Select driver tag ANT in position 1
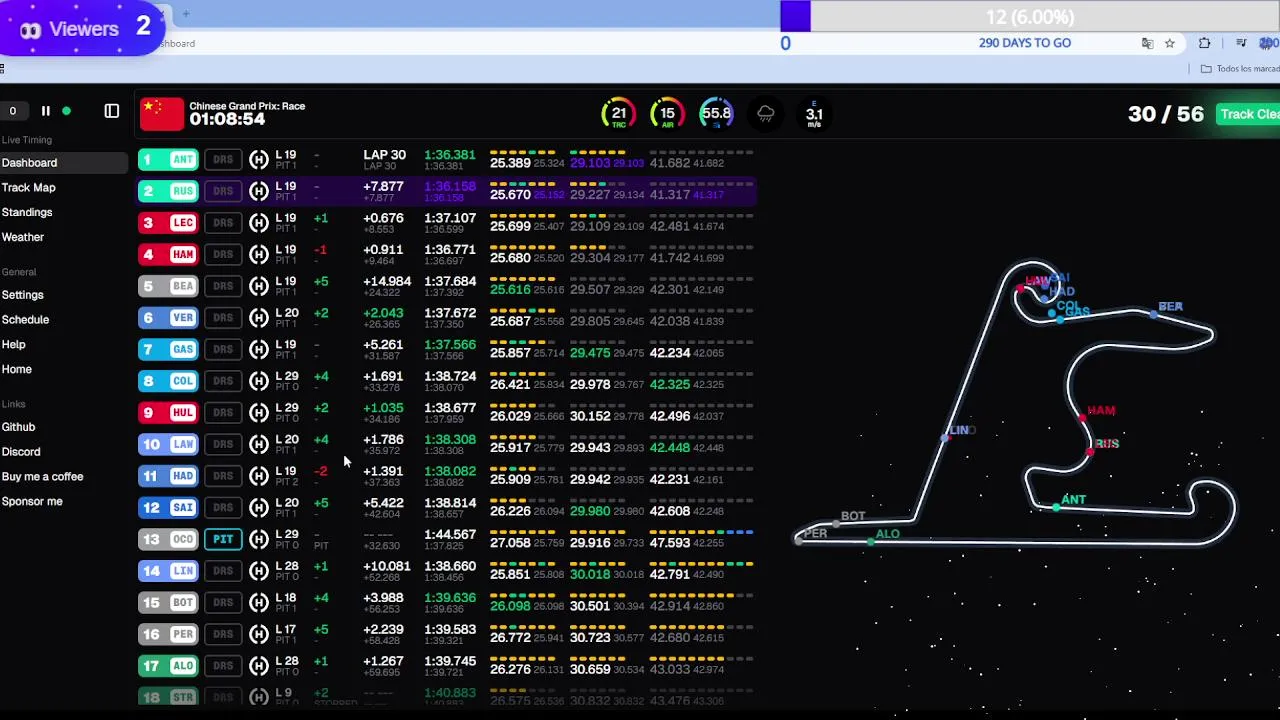Viewport: 1280px width, 720px height. click(168, 160)
